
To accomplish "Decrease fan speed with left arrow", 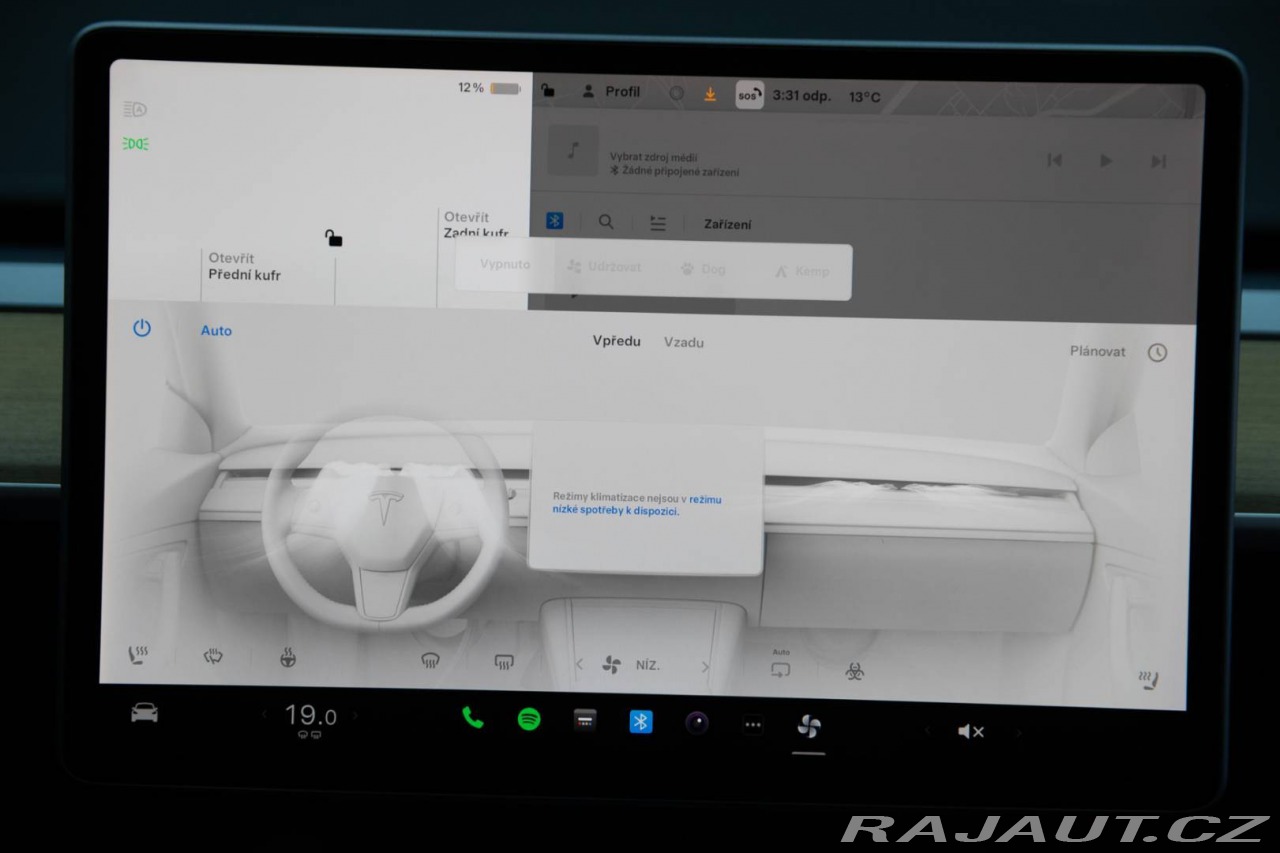I will coord(578,664).
